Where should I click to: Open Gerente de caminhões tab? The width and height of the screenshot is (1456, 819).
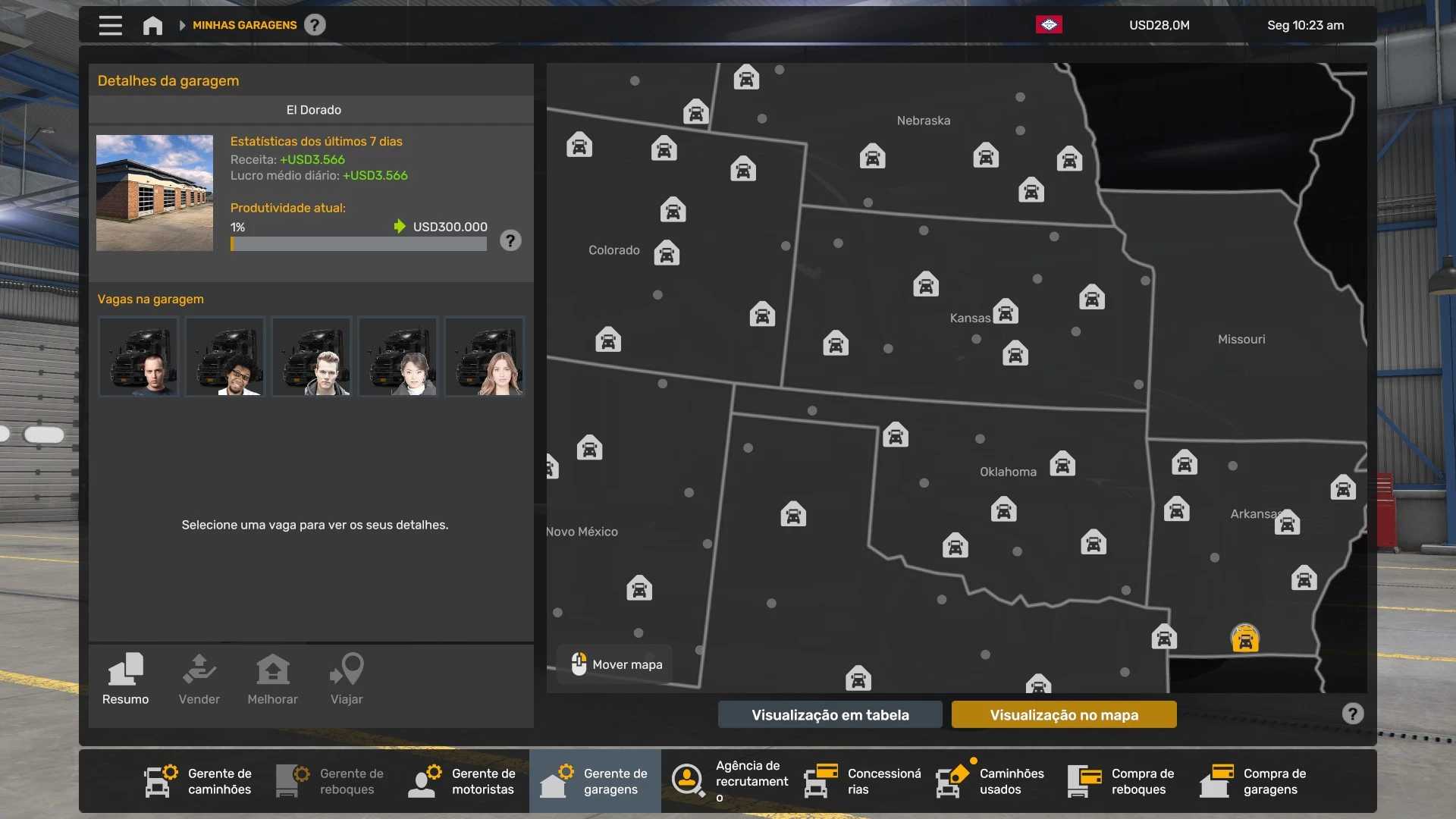click(199, 781)
